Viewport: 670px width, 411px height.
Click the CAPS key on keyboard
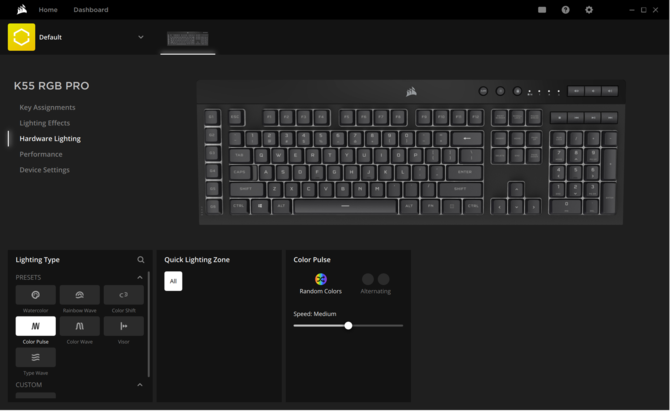(240, 172)
